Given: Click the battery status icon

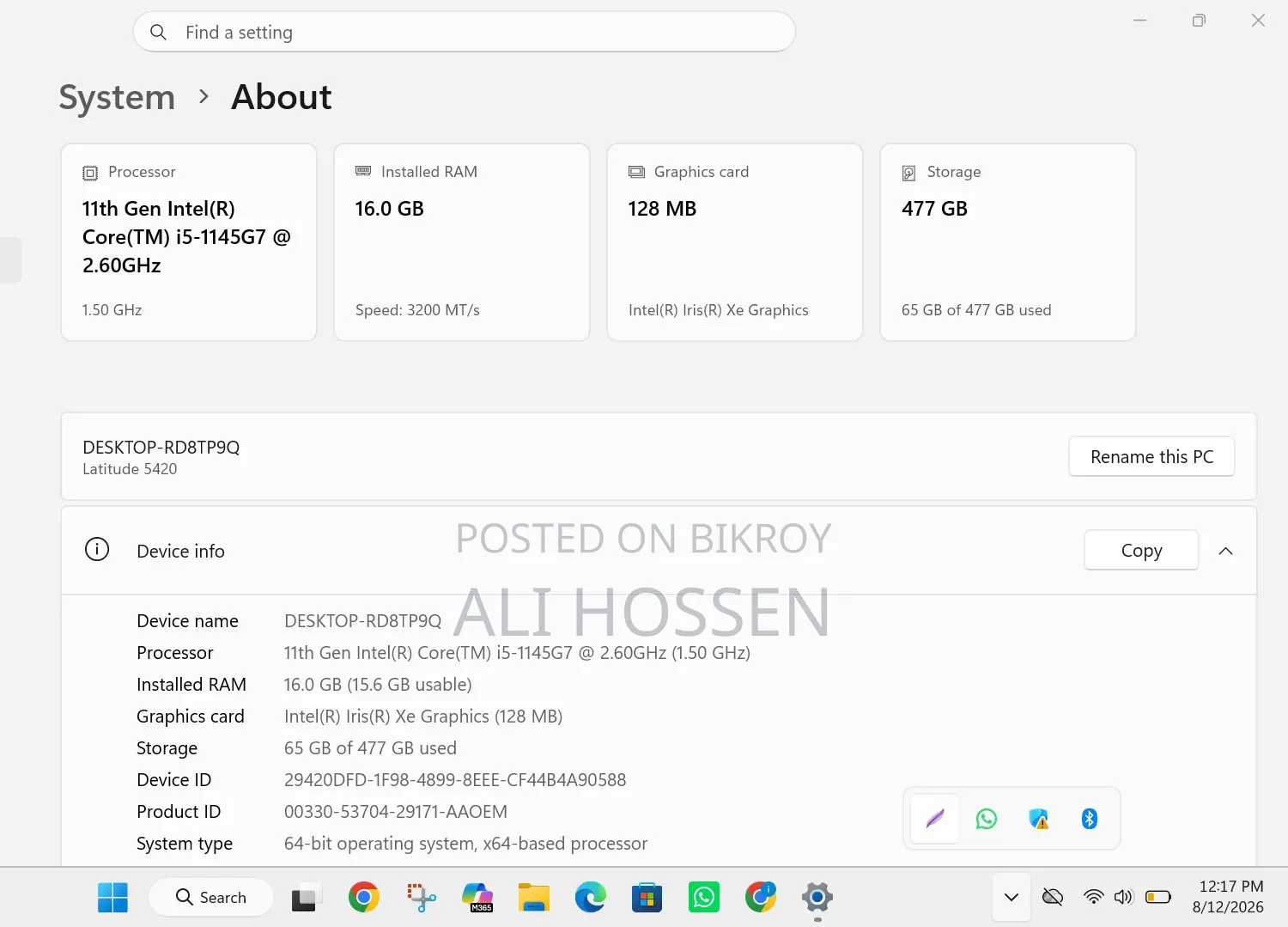Looking at the screenshot, I should [1158, 897].
